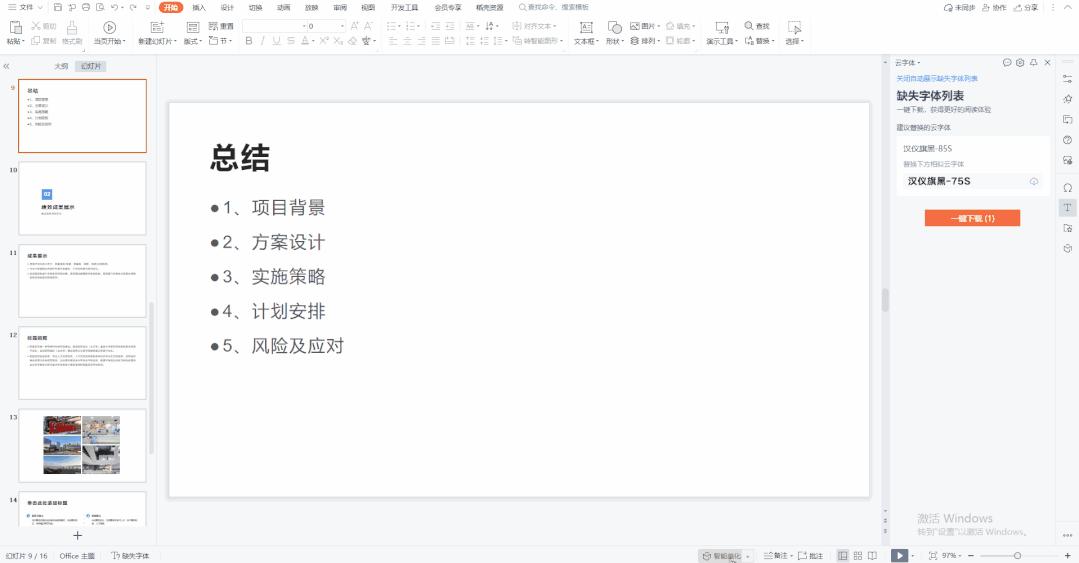Click the orange one-click download button
This screenshot has height=563, width=1079.
[972, 218]
